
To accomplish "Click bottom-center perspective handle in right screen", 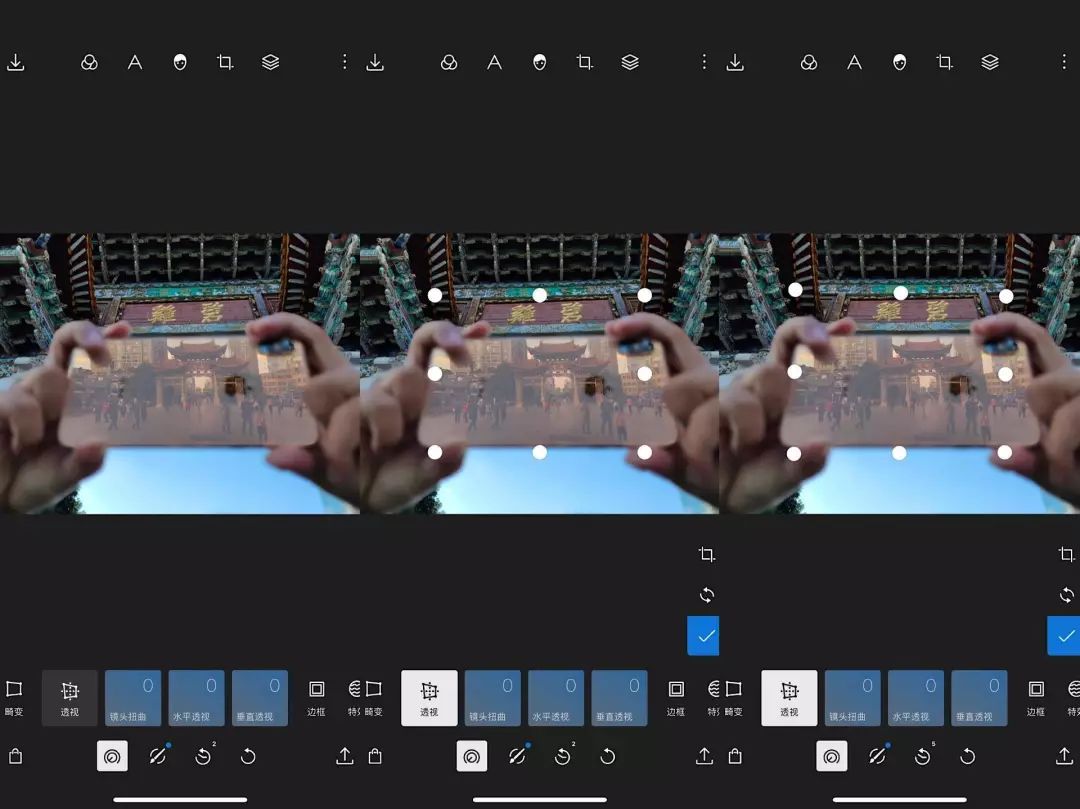I will [899, 453].
